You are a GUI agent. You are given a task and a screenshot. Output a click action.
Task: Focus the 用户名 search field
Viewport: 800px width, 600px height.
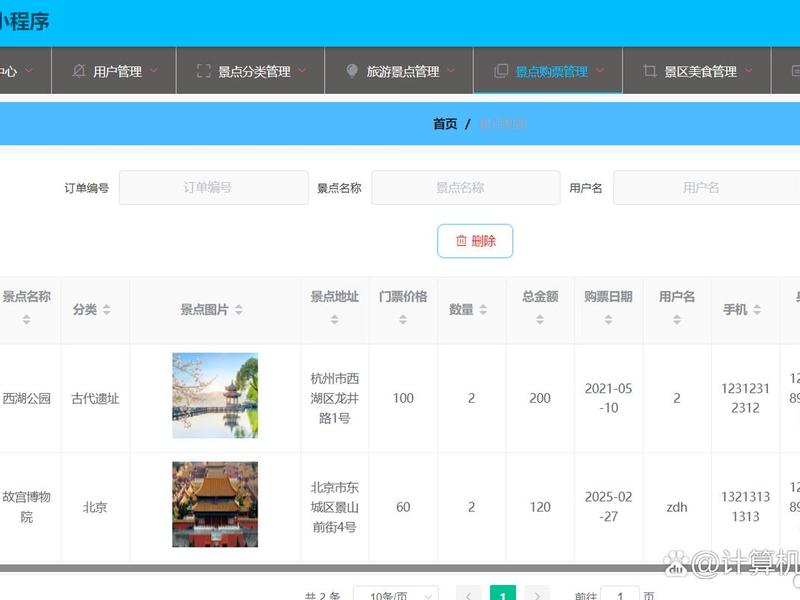point(707,188)
